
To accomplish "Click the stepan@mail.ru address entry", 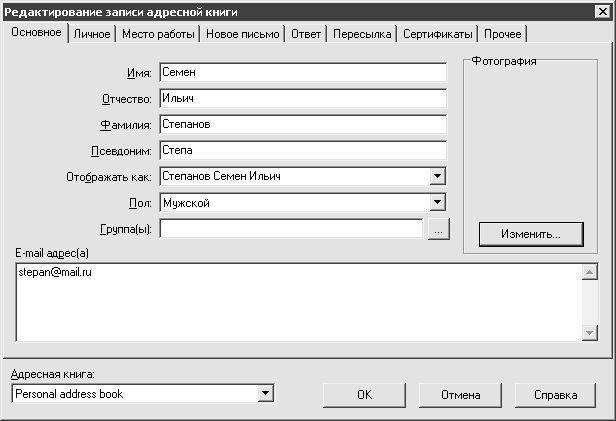I will coord(55,272).
